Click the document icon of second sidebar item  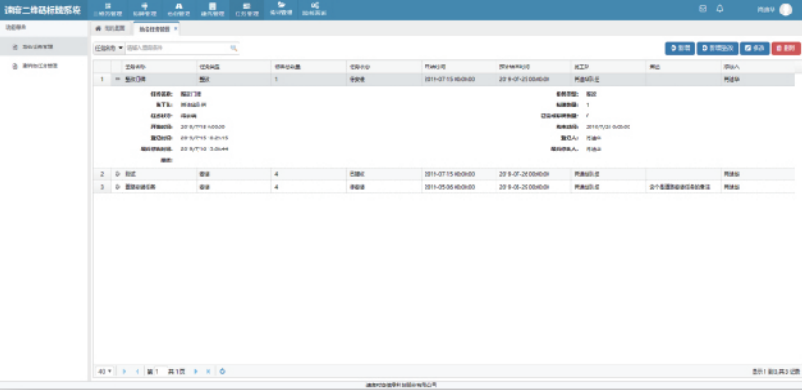point(15,66)
